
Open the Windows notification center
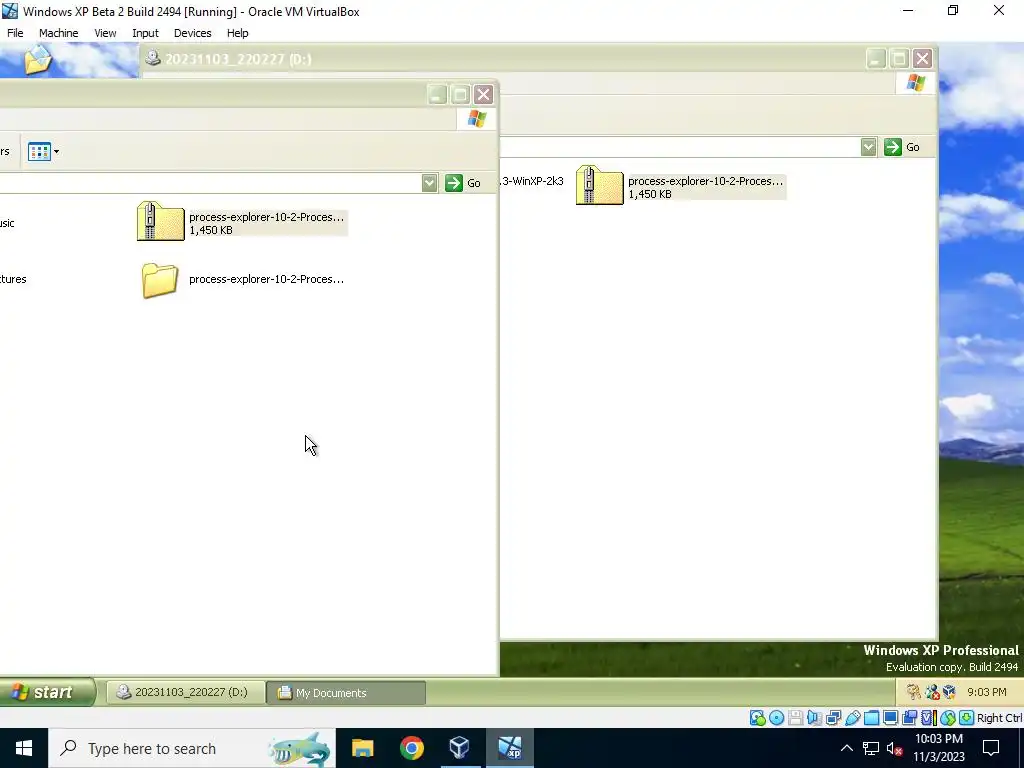click(991, 748)
